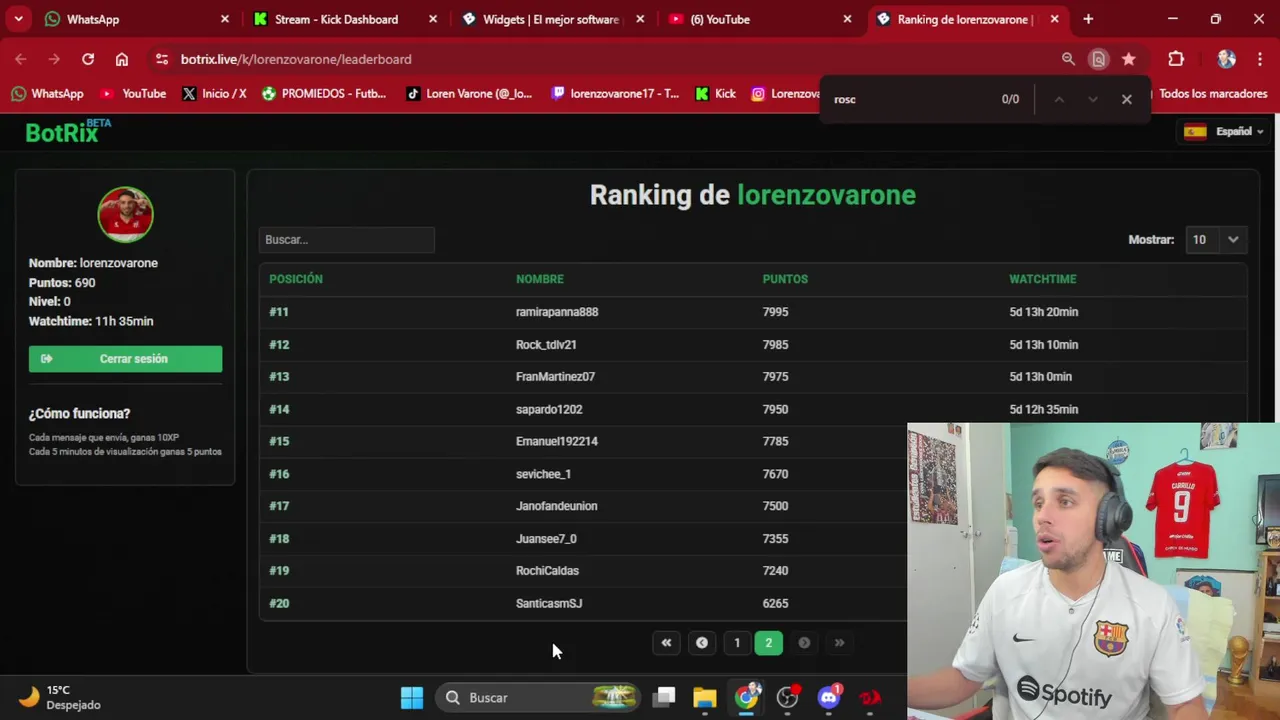Close the WhatsApp tab
Viewport: 1280px width, 720px height.
coord(225,19)
